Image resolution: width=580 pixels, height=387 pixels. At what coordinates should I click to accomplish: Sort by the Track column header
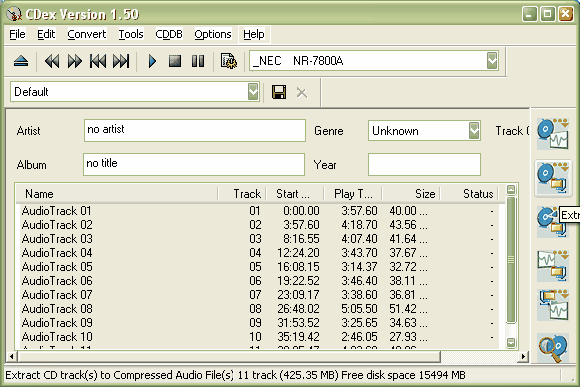(x=242, y=194)
